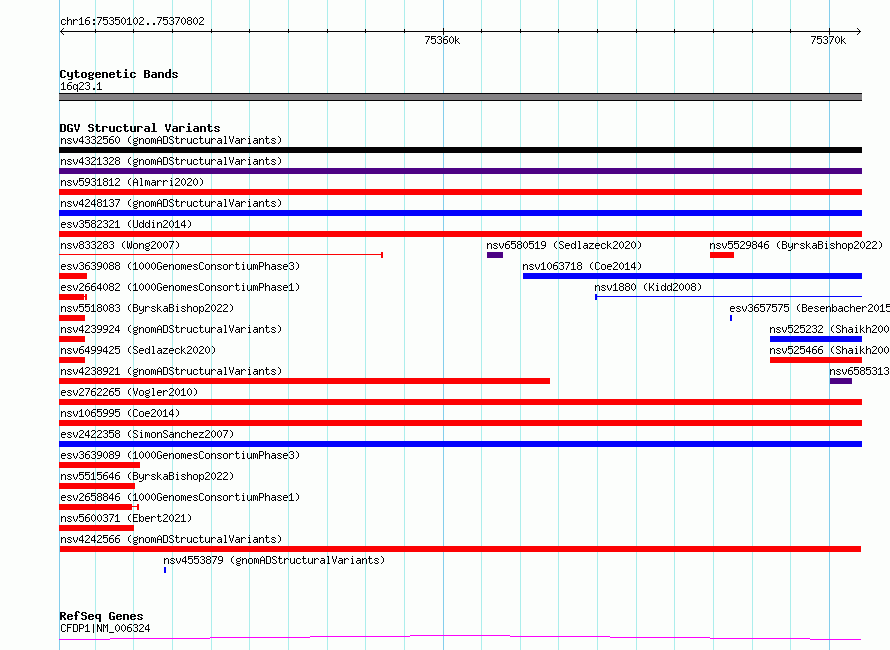Open the nsv1065995 (Coe2014) label

point(120,413)
